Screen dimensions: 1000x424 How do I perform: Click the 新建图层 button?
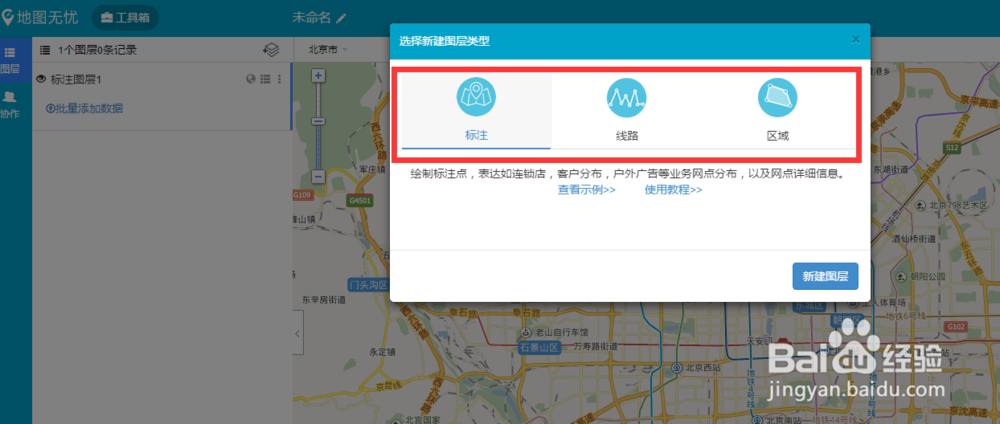pyautogui.click(x=825, y=276)
